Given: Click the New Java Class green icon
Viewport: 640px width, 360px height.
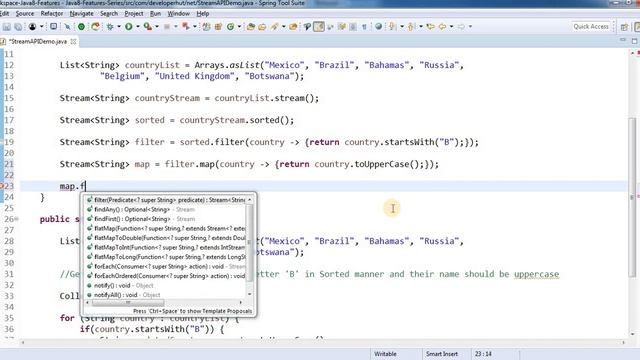Looking at the screenshot, I should 230,27.
